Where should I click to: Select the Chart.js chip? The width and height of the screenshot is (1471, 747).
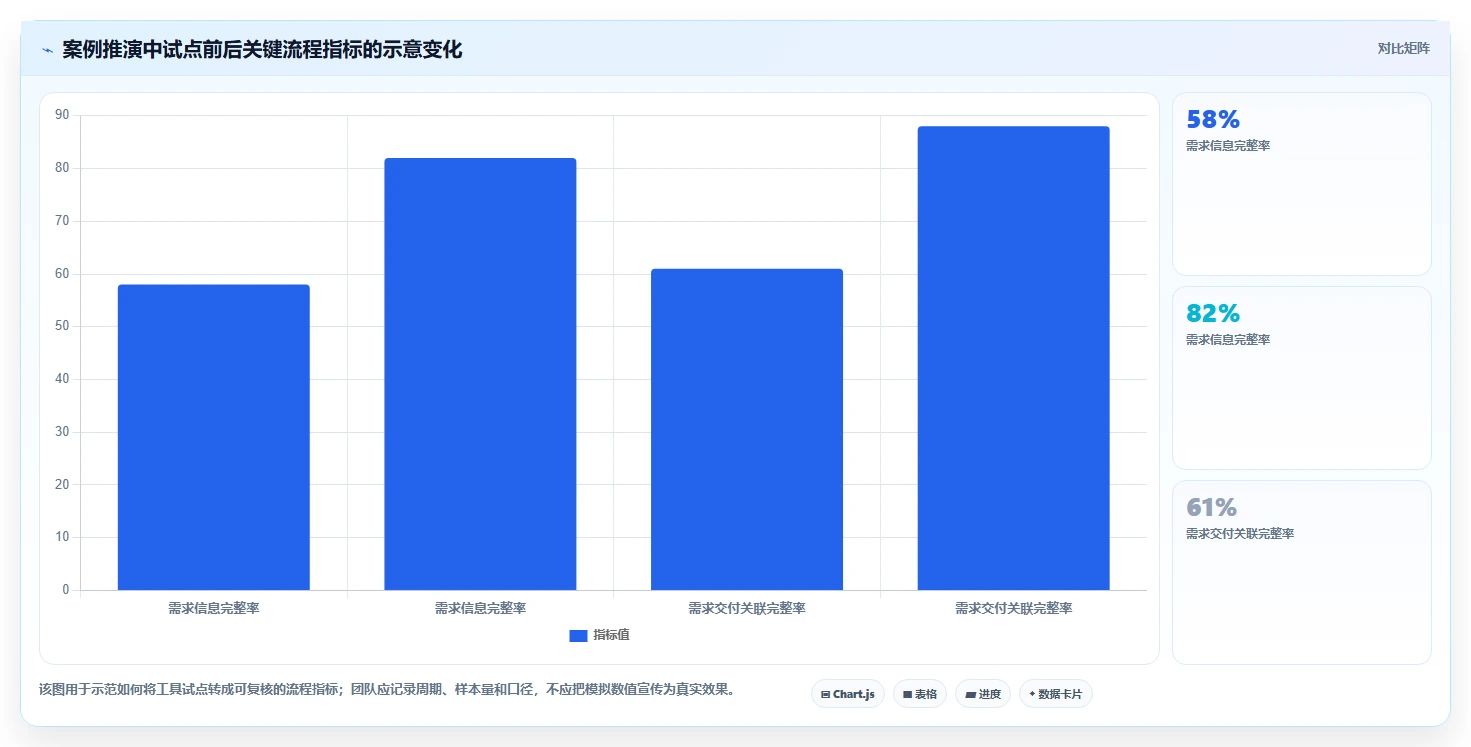click(848, 694)
